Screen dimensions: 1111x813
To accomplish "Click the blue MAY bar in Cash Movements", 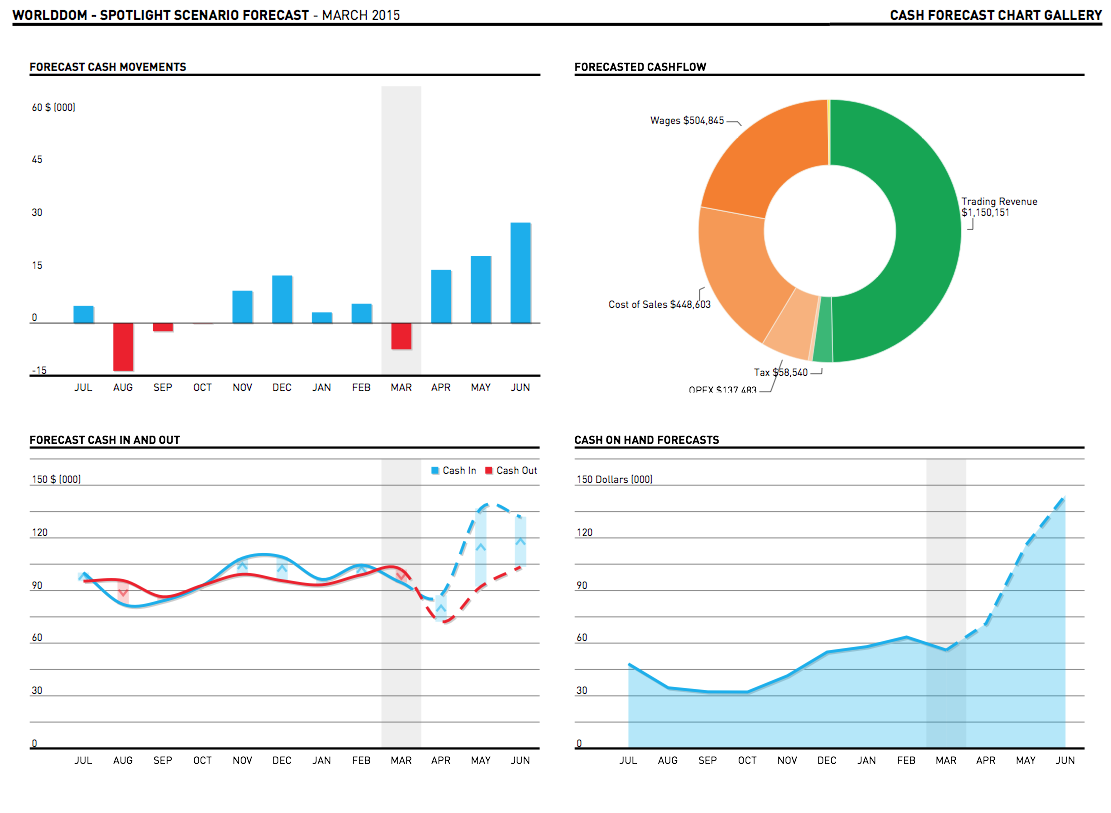I will 481,290.
